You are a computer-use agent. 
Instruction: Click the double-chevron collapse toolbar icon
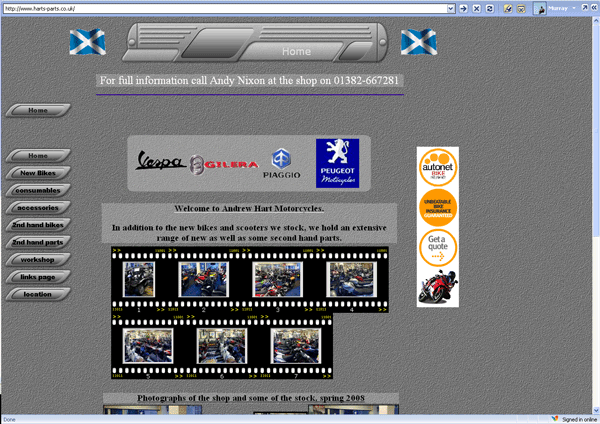click(x=594, y=8)
